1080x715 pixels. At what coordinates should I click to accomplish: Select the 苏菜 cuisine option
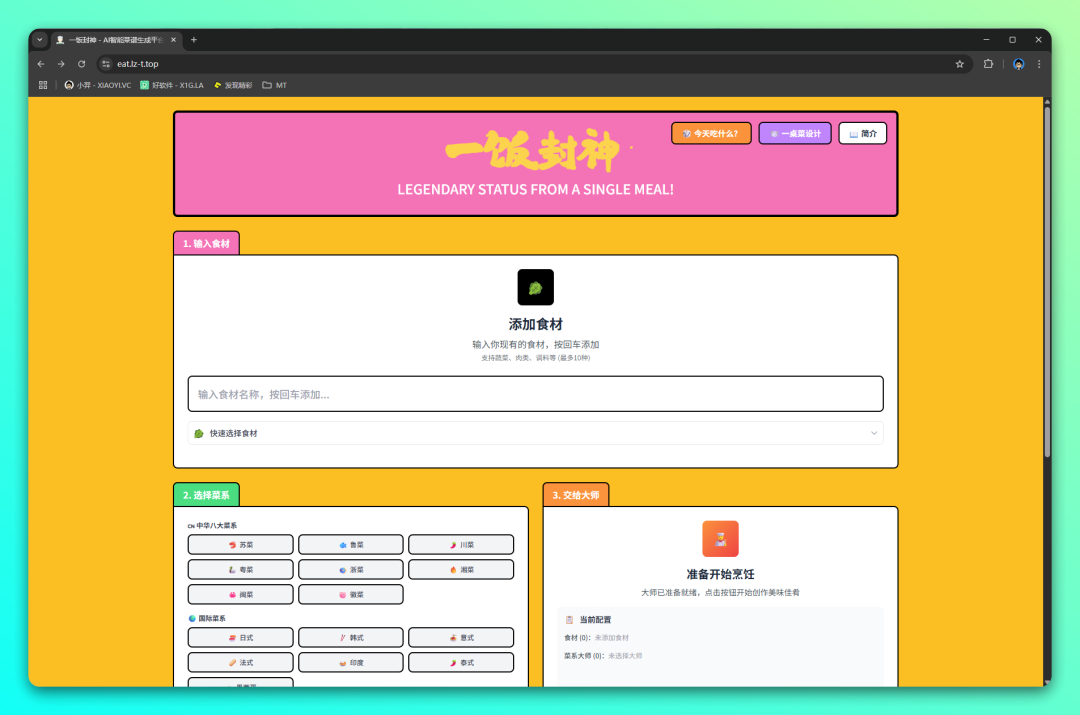pyautogui.click(x=240, y=545)
